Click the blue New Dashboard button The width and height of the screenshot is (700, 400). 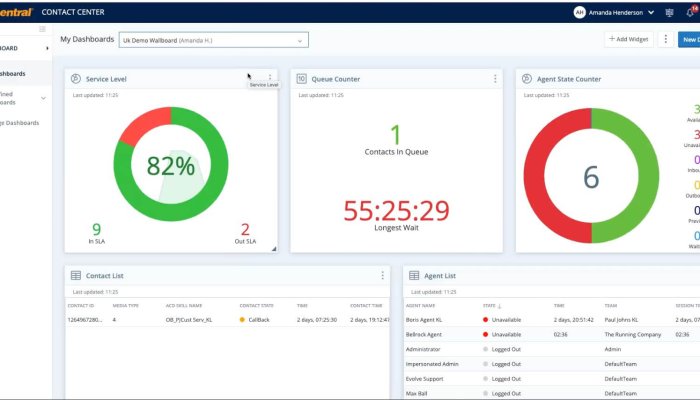click(x=689, y=39)
